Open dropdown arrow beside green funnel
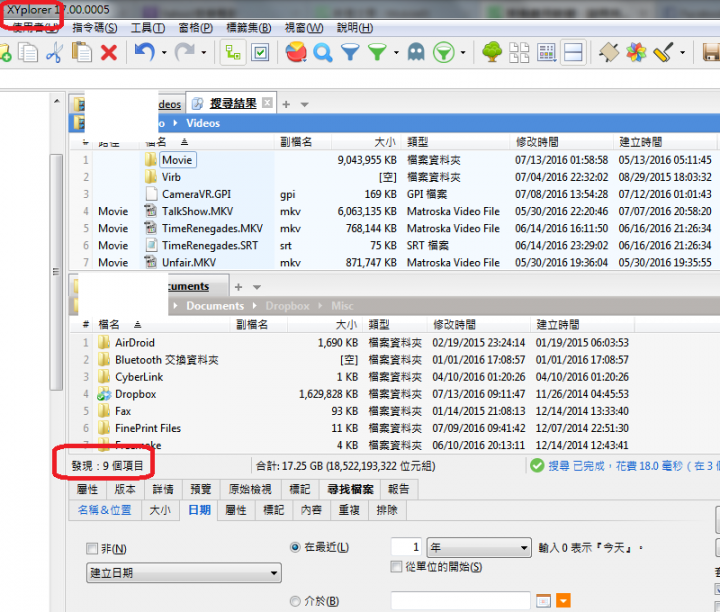Viewport: 720px width, 612px height. pyautogui.click(x=396, y=52)
